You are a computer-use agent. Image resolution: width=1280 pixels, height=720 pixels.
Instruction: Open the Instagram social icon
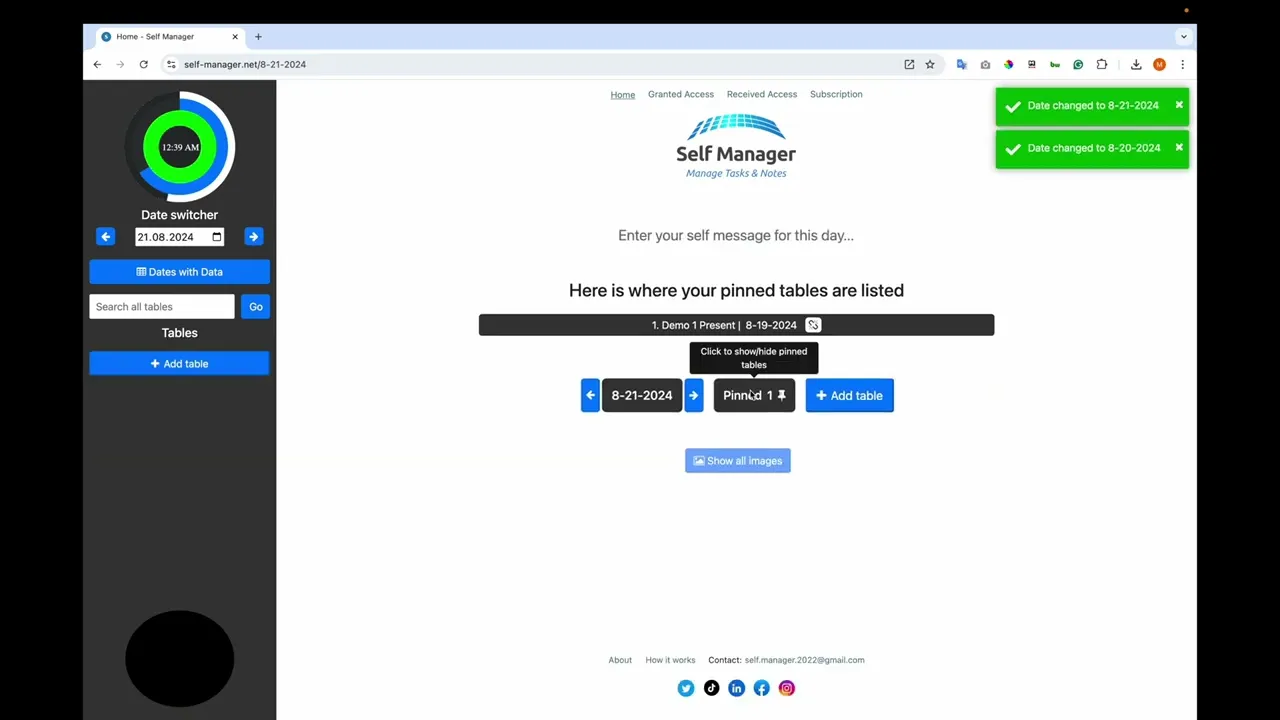pyautogui.click(x=787, y=688)
